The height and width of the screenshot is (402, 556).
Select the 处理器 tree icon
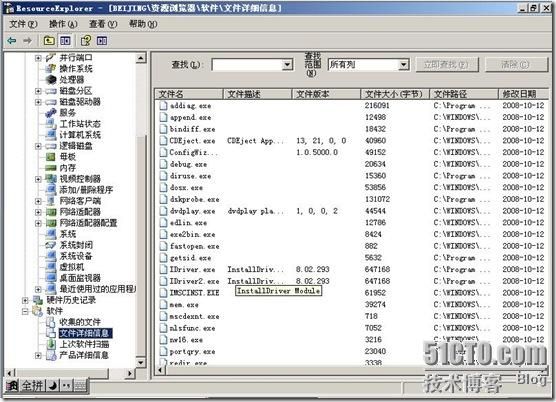(x=51, y=79)
